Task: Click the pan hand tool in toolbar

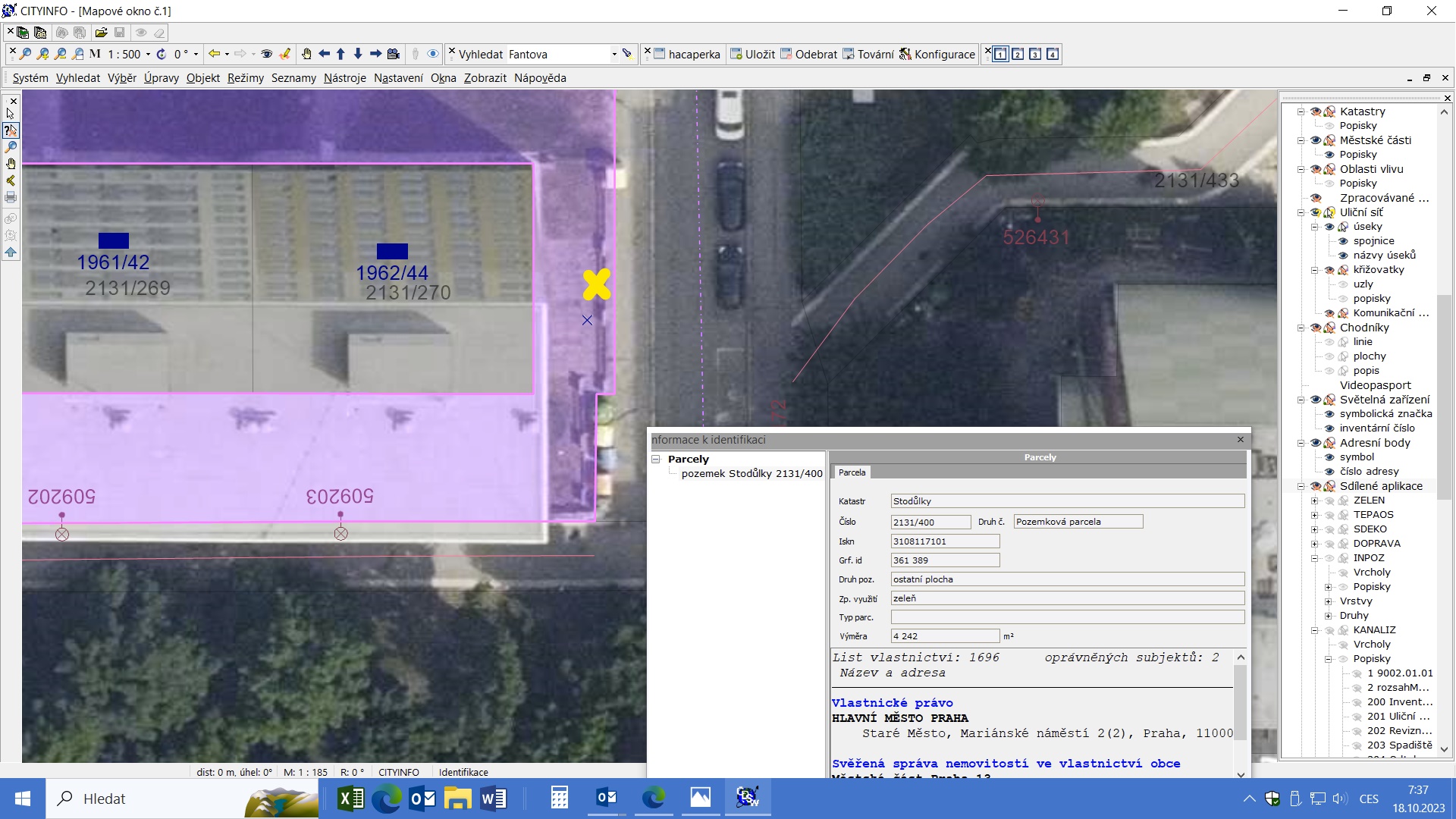Action: tap(306, 54)
